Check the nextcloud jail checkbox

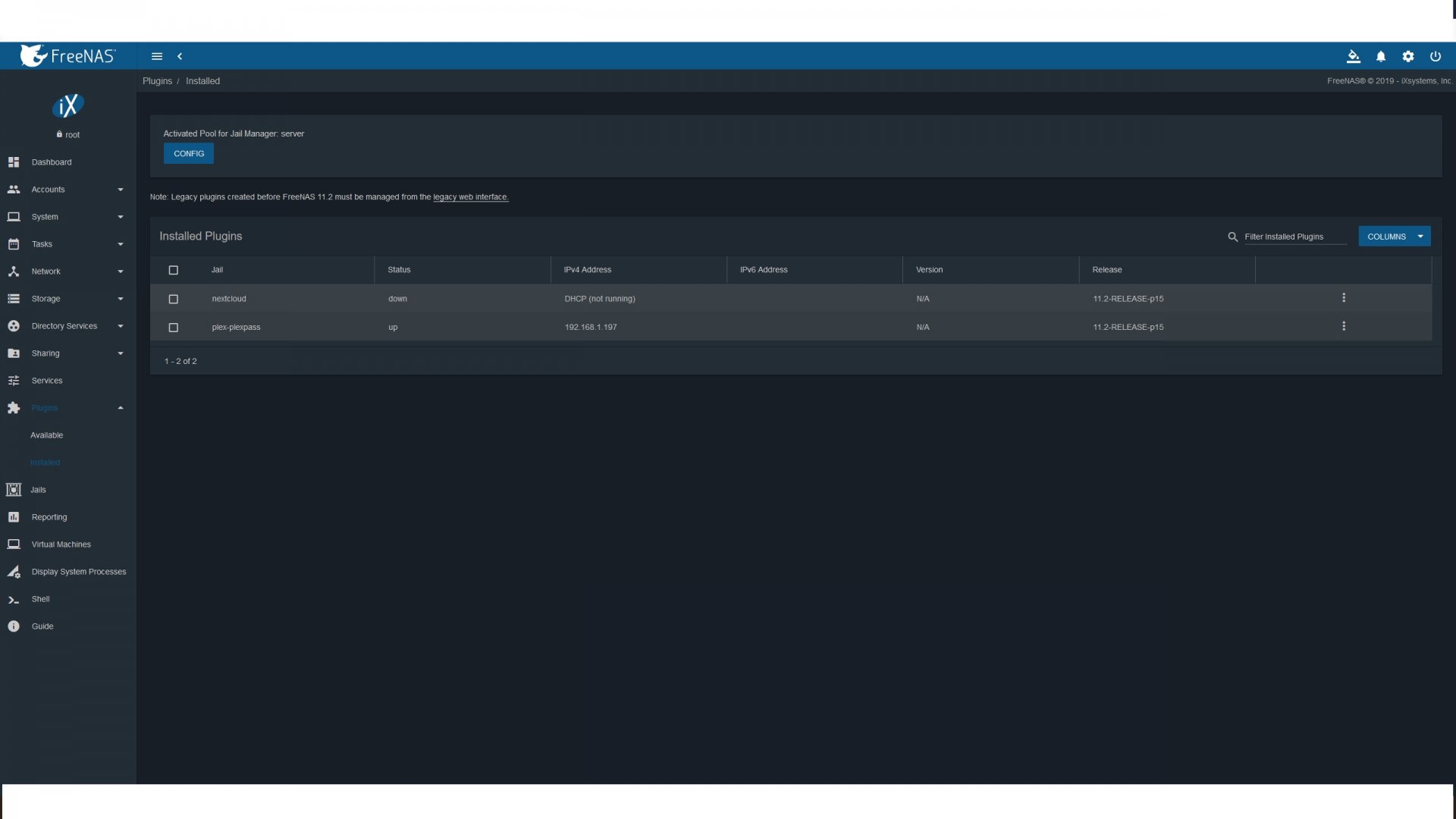174,299
